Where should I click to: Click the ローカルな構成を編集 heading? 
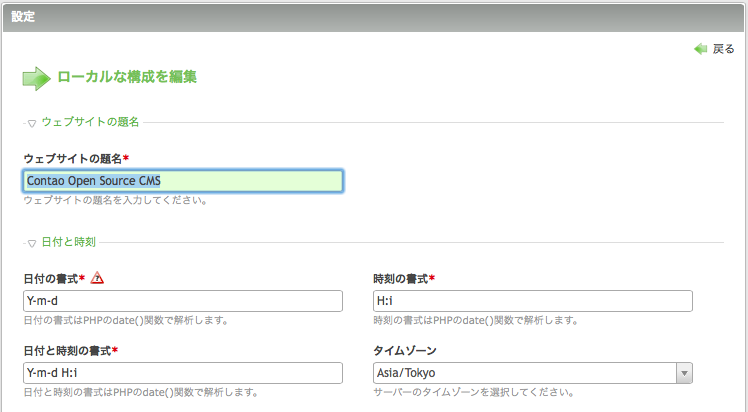coord(127,77)
